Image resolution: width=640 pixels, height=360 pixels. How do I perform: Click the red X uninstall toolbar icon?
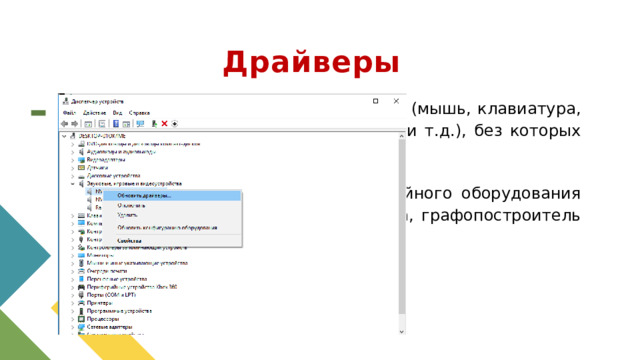pyautogui.click(x=164, y=124)
